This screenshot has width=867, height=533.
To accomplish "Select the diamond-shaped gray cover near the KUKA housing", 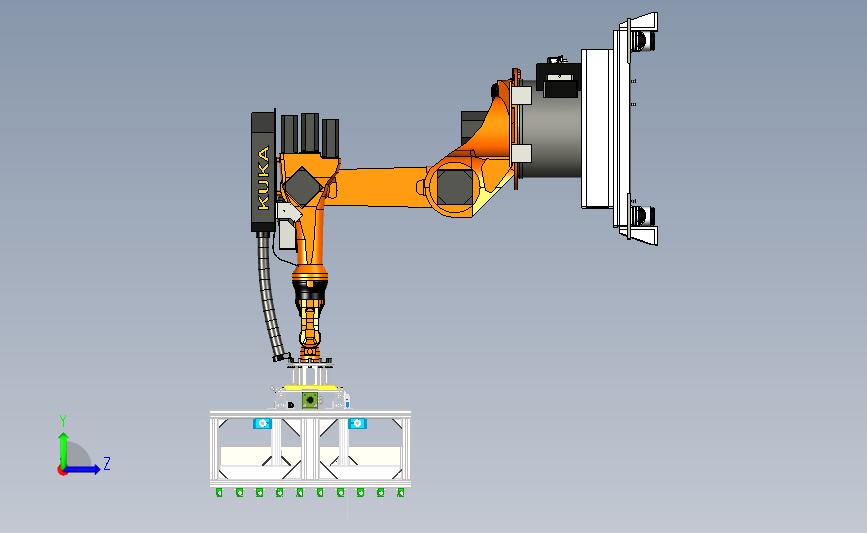I will pos(302,186).
